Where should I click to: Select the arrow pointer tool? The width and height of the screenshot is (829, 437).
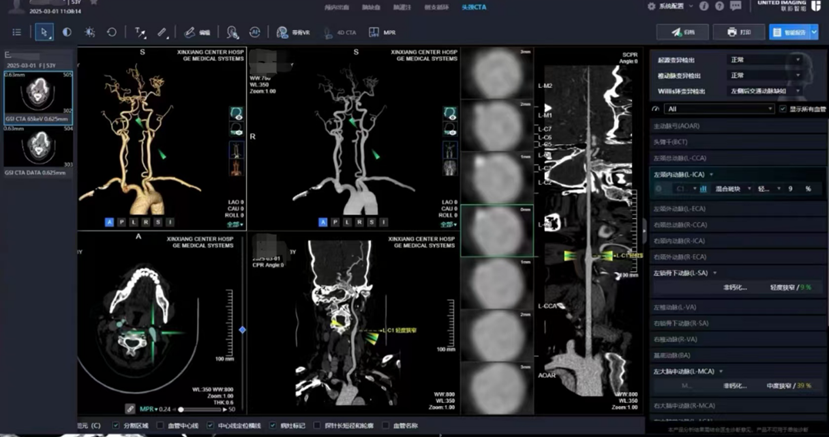point(44,32)
